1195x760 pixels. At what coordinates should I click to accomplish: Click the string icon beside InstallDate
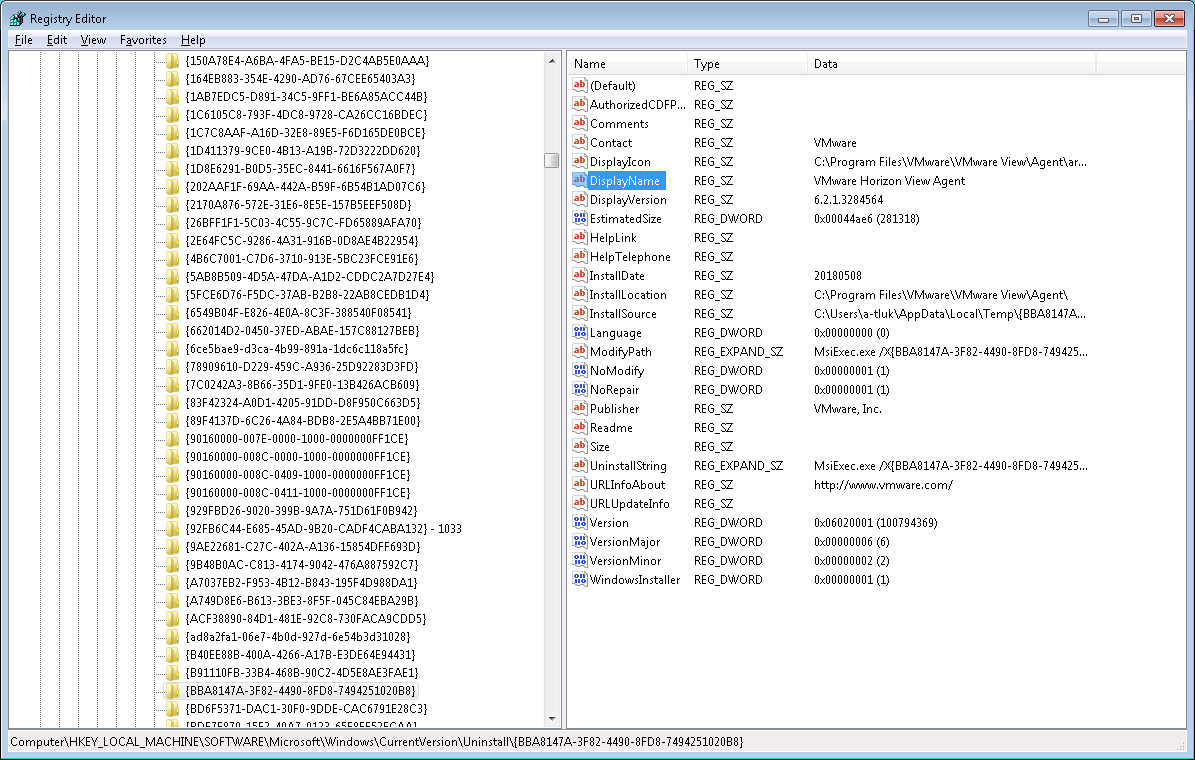(x=580, y=276)
